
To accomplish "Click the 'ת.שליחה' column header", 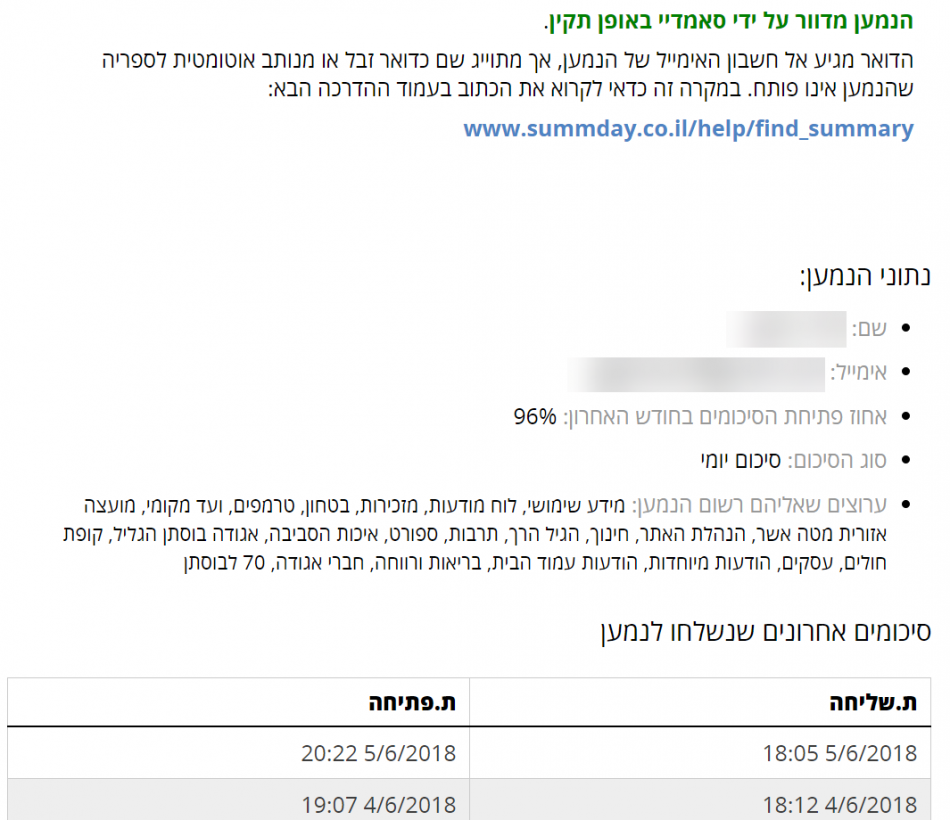I will [873, 703].
